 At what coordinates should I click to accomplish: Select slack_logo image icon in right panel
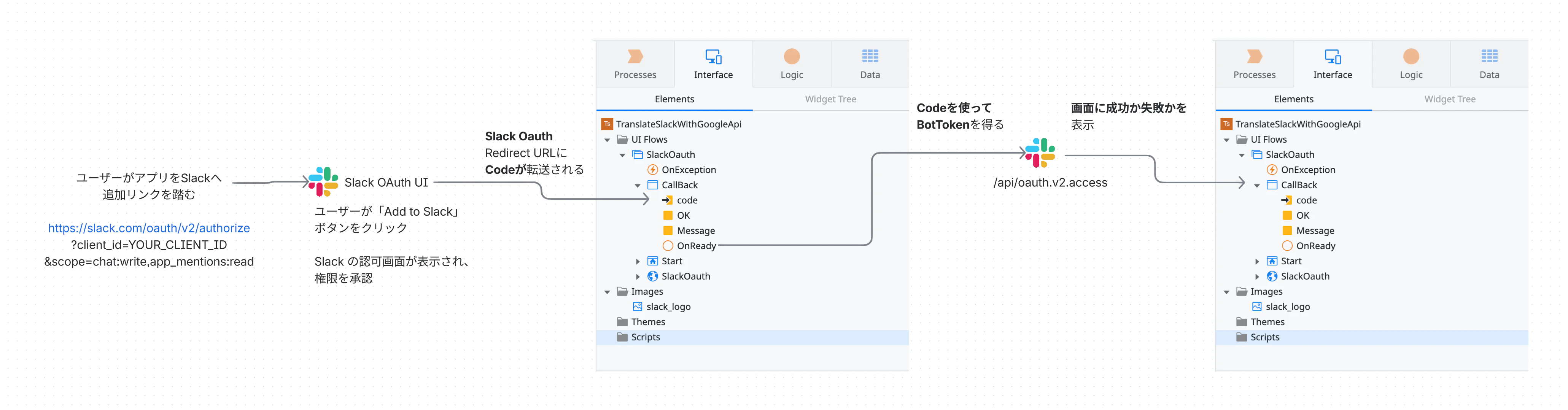[1256, 307]
